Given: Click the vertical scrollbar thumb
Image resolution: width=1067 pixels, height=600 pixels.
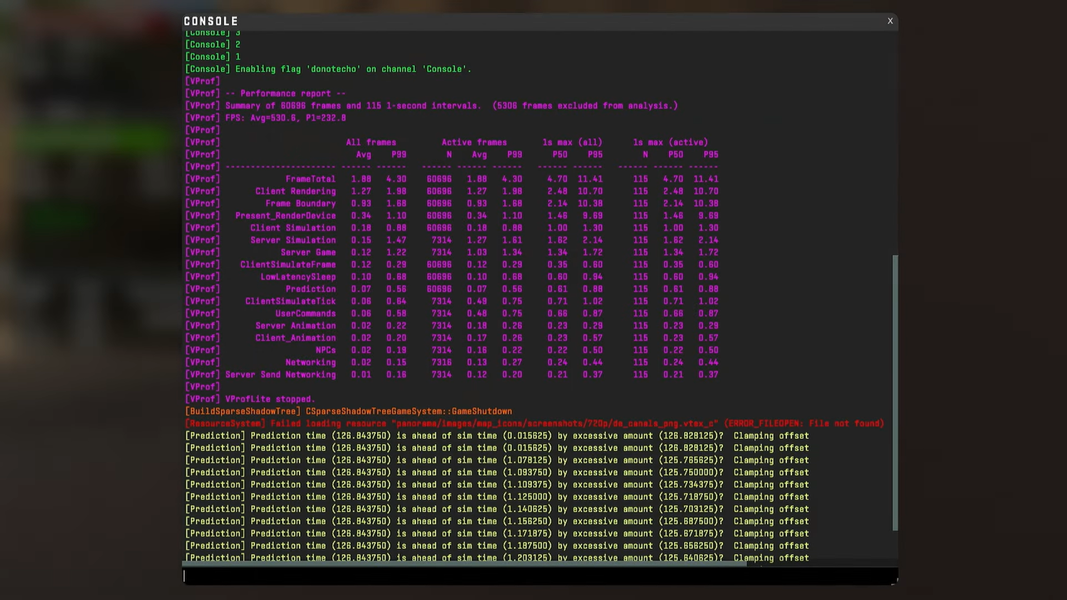Looking at the screenshot, I should (894, 390).
